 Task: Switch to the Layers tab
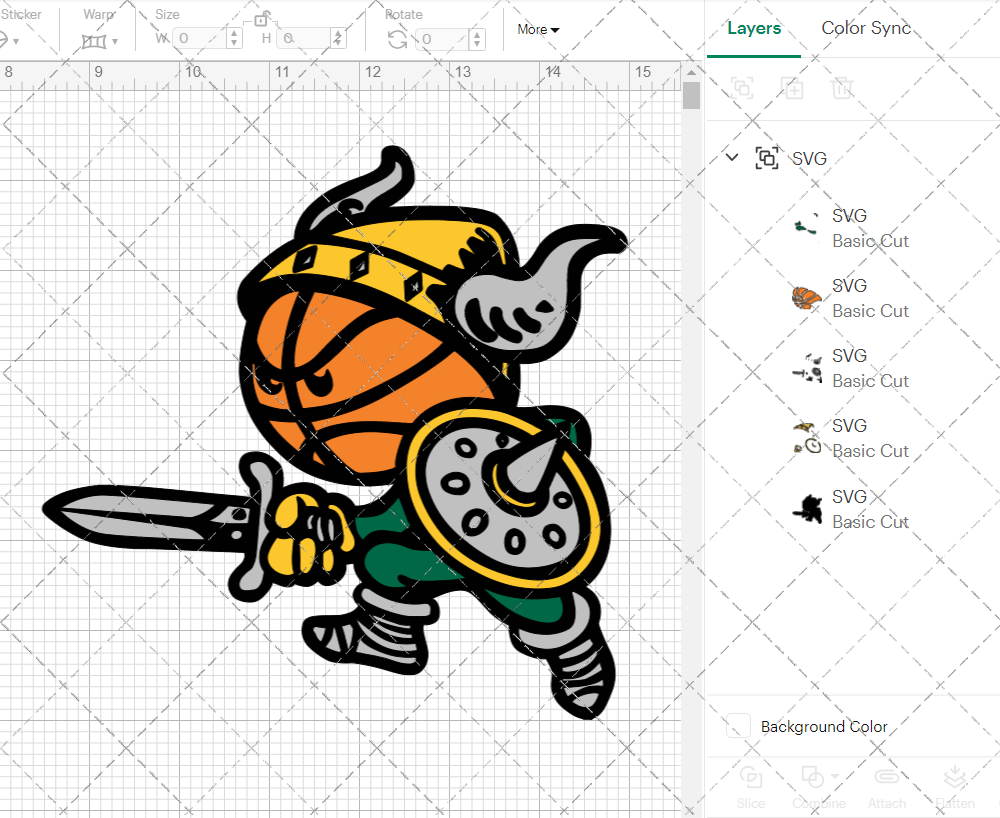pyautogui.click(x=754, y=28)
